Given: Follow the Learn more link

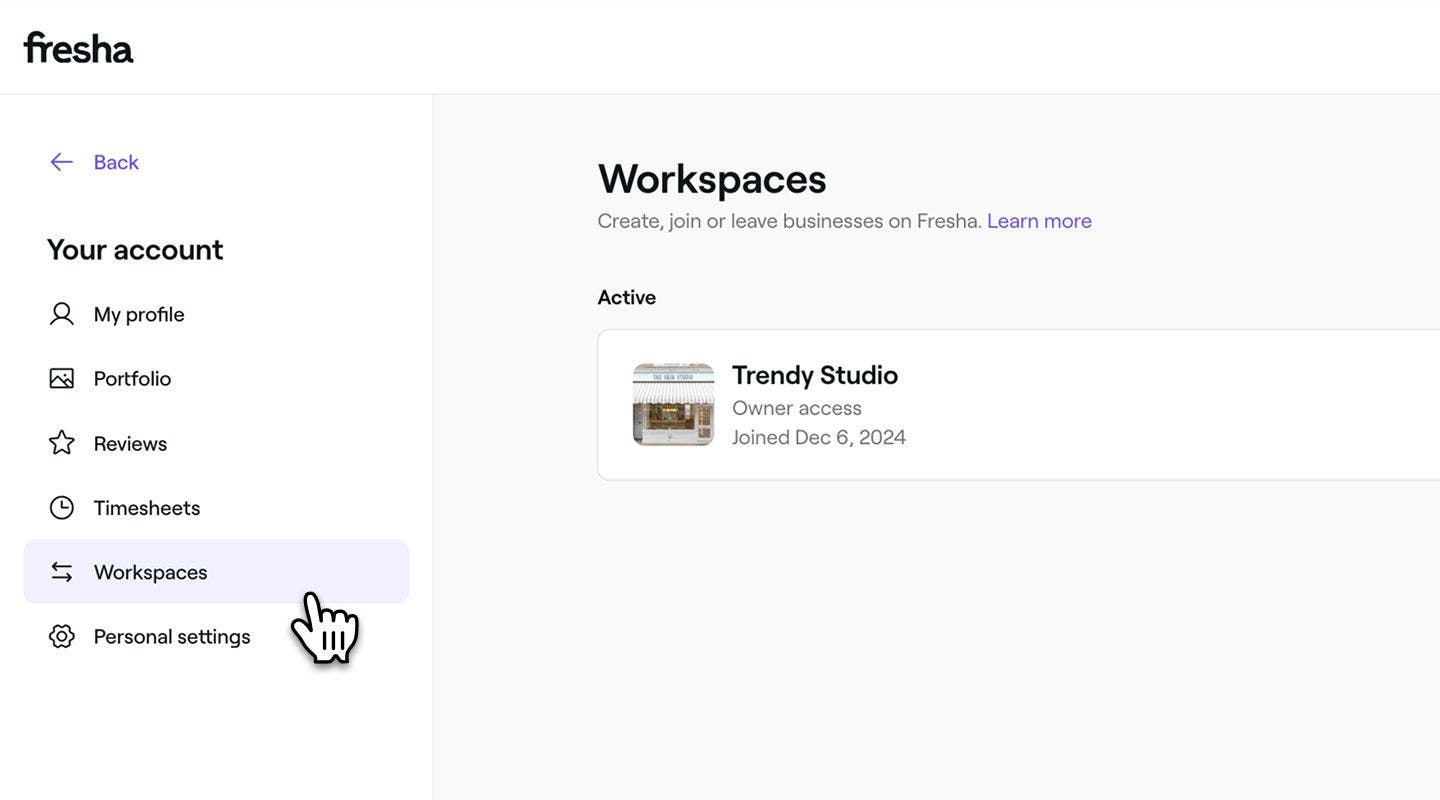Looking at the screenshot, I should [1039, 221].
